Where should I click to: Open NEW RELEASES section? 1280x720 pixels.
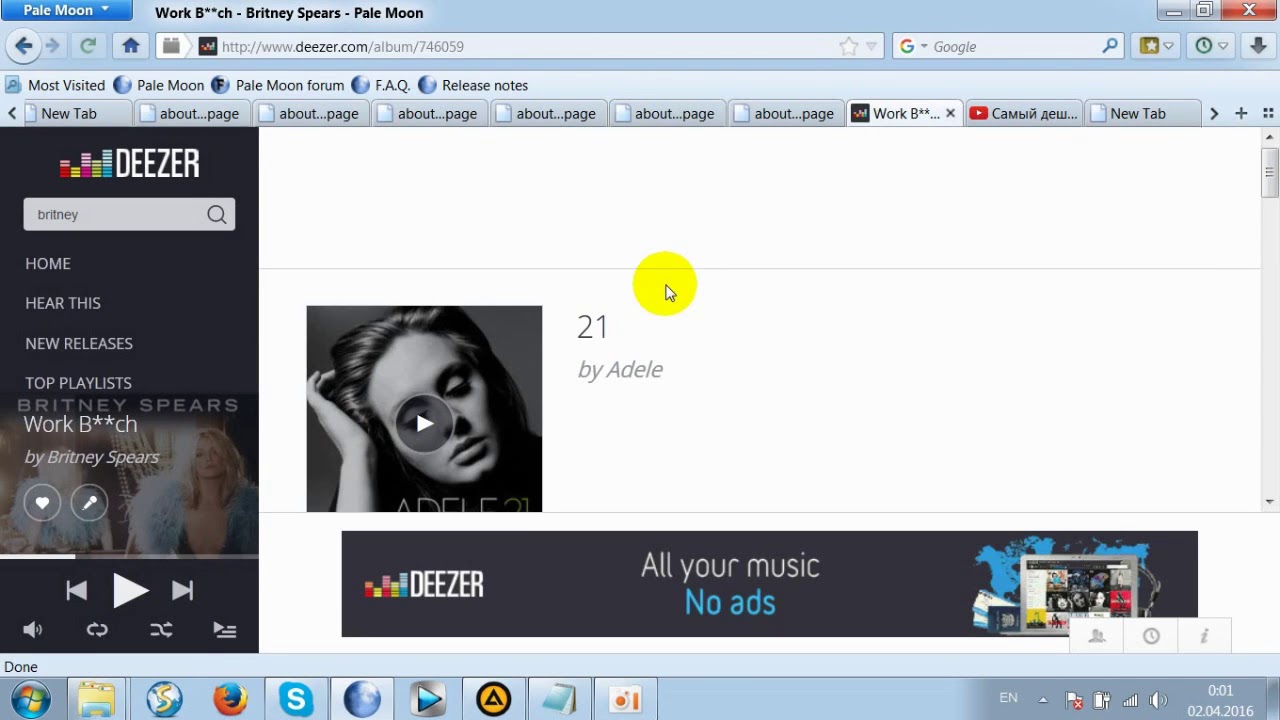(x=79, y=343)
